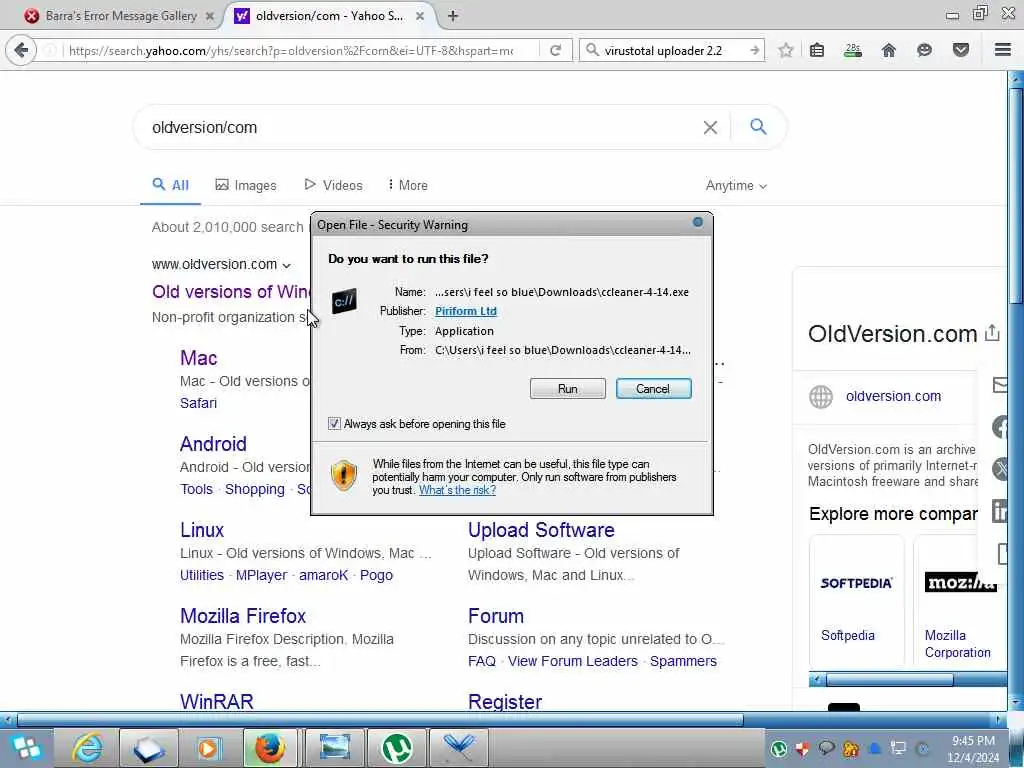This screenshot has height=768, width=1024.
Task: Click the Mozilla Corporation company card
Action: (959, 599)
